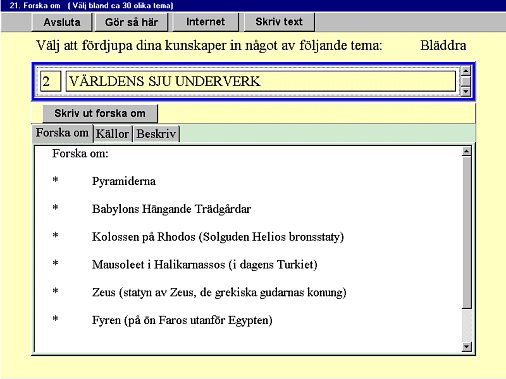Open the Gör så här instructions

tap(131, 22)
